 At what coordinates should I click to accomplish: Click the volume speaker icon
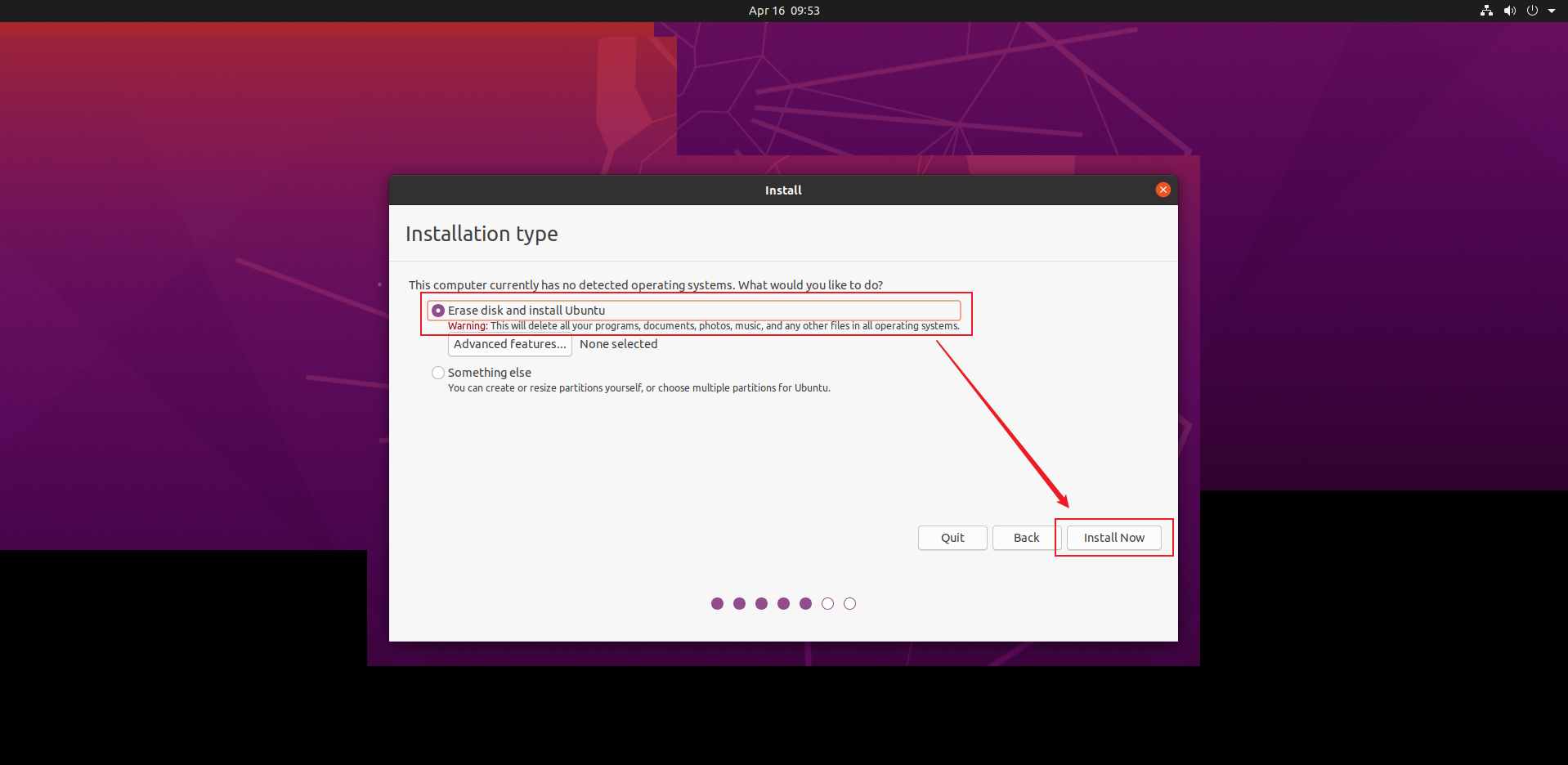coord(1509,11)
